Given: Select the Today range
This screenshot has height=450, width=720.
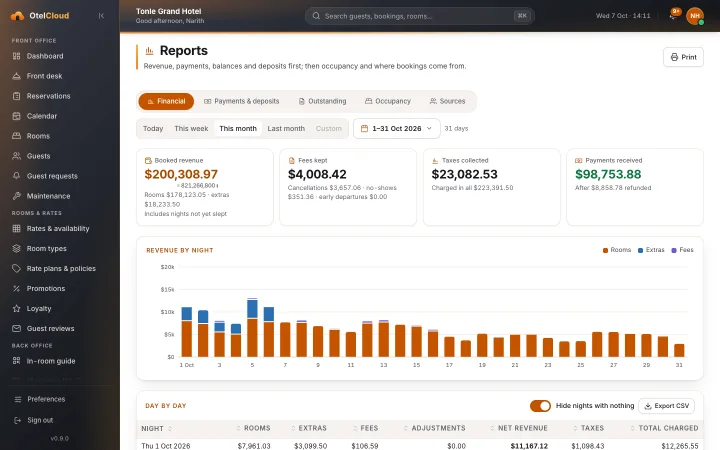Looking at the screenshot, I should click(153, 129).
